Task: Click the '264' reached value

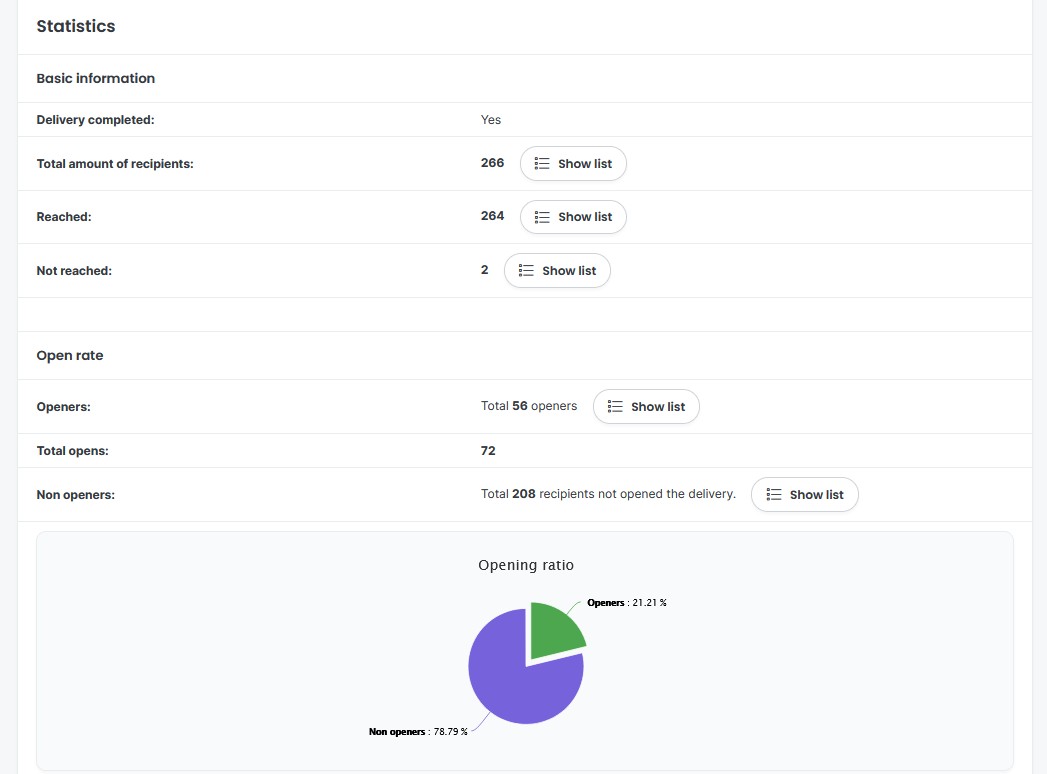Action: pos(492,216)
